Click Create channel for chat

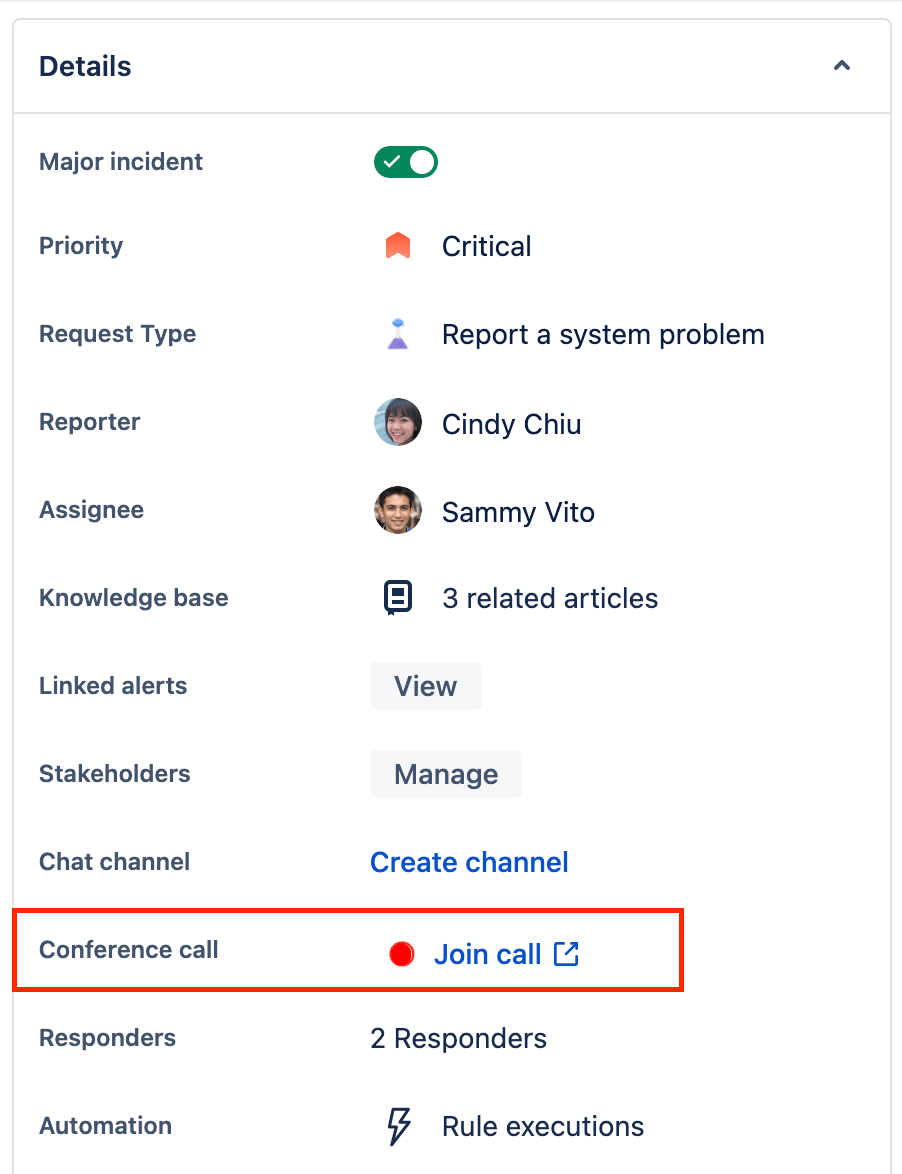(469, 861)
